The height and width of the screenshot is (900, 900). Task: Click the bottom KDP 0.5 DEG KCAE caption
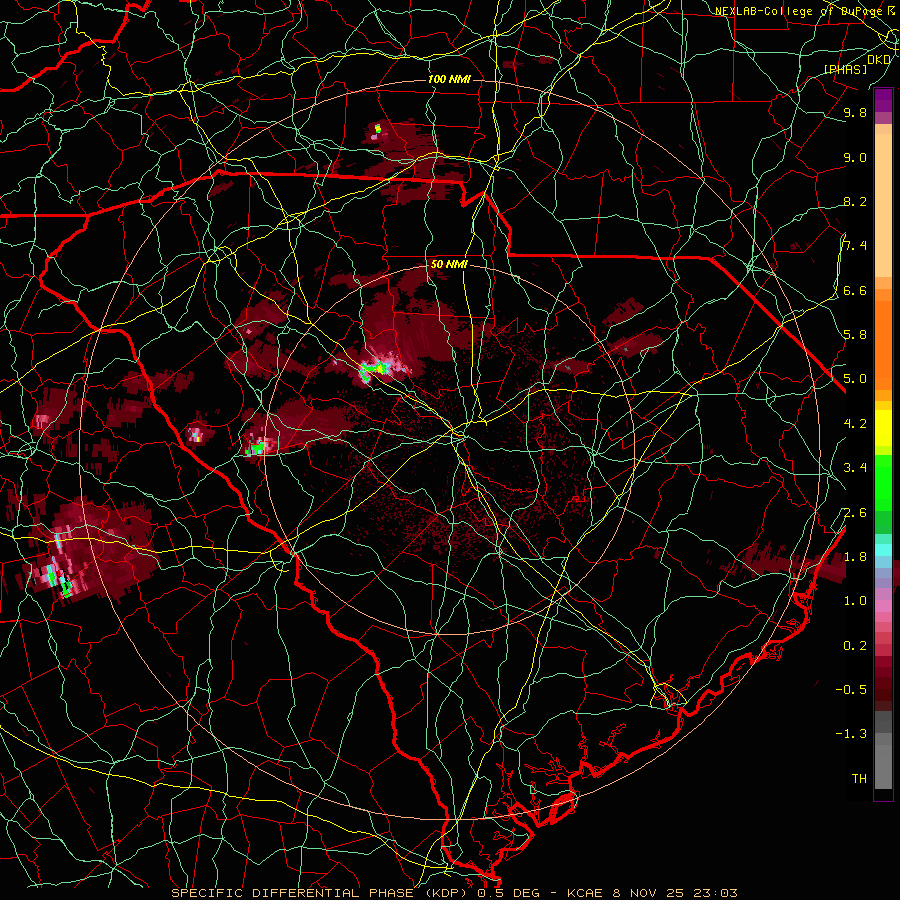pos(454,893)
